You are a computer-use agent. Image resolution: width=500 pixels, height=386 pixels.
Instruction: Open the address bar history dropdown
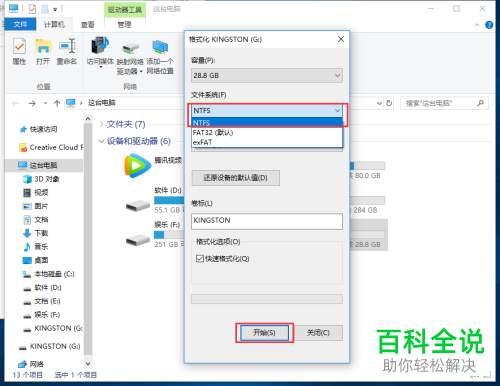click(379, 103)
